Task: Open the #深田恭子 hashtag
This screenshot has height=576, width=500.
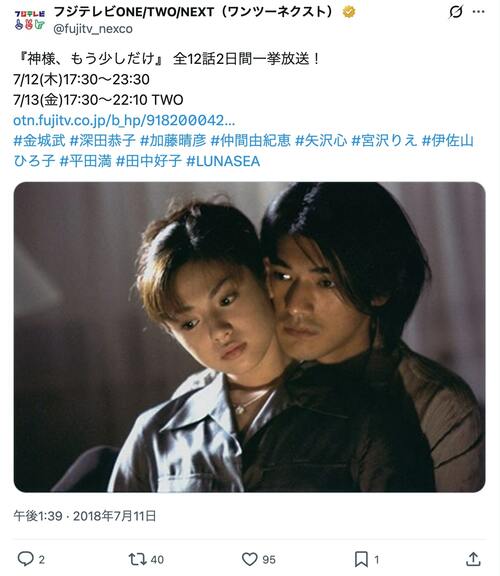Action: click(102, 140)
